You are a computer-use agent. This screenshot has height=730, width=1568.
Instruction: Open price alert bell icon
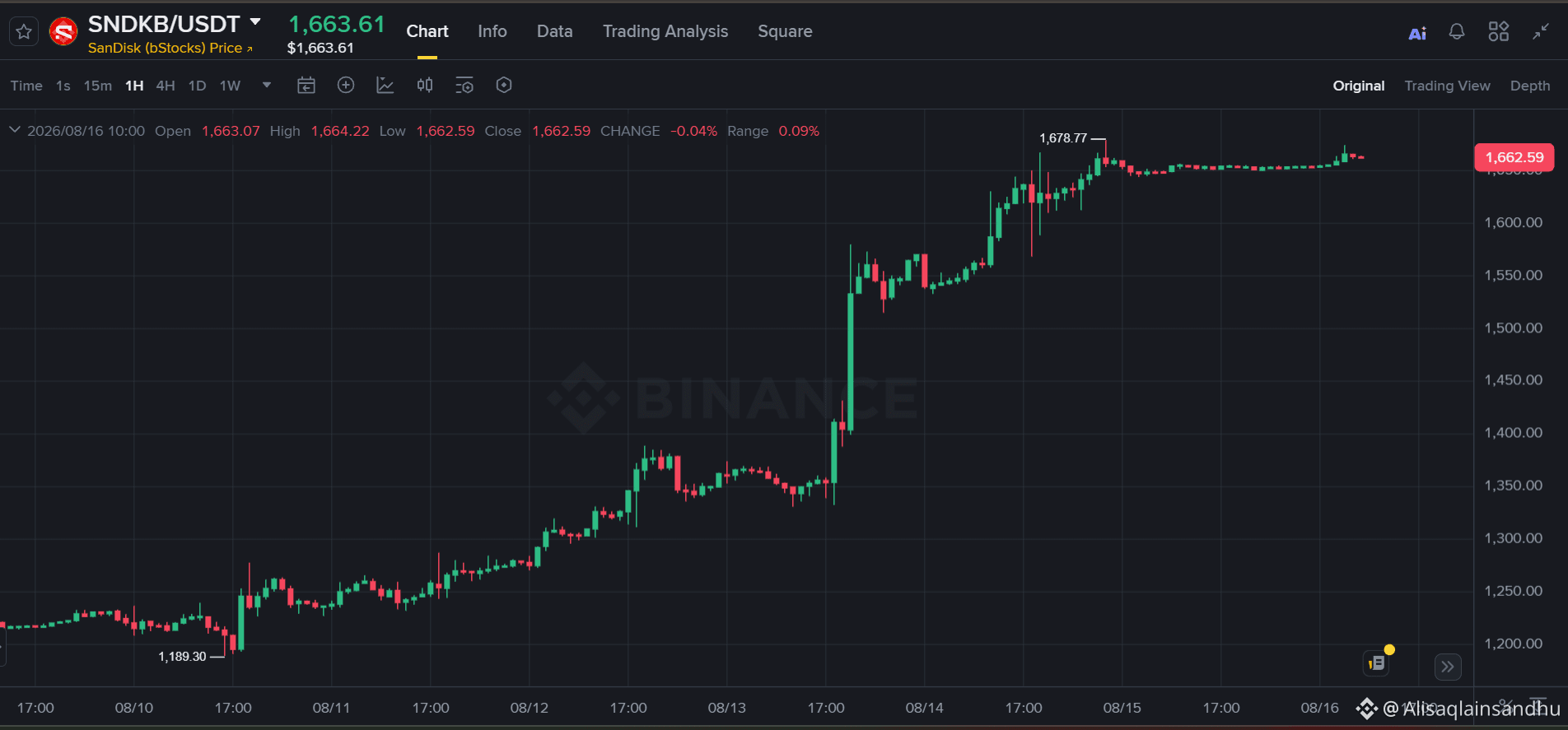coord(1457,31)
